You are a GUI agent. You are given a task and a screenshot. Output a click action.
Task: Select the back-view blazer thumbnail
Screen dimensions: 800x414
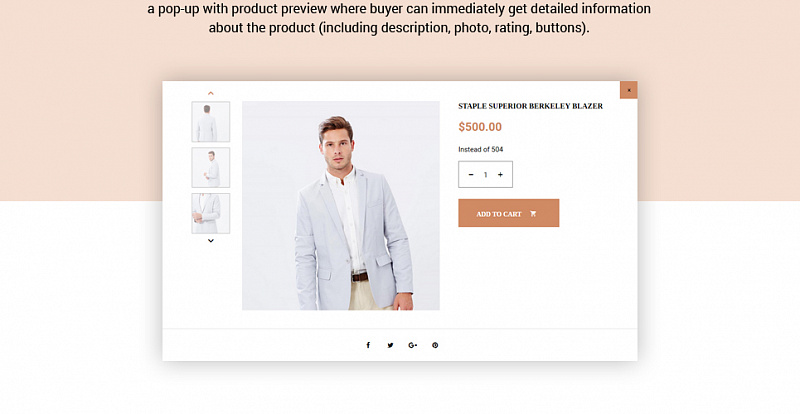point(211,121)
